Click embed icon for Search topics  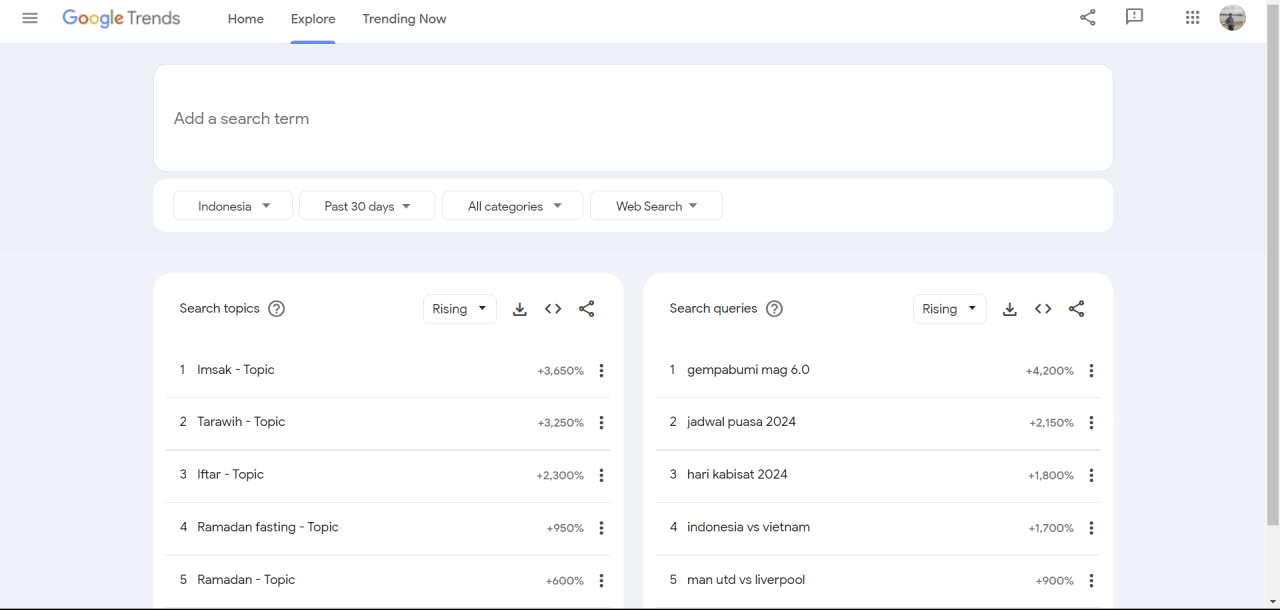coord(553,309)
